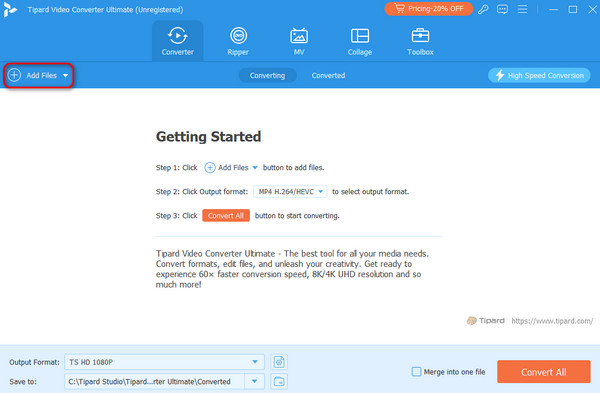This screenshot has width=600, height=393.
Task: Open custom profile settings beside Output Format
Action: click(x=279, y=362)
